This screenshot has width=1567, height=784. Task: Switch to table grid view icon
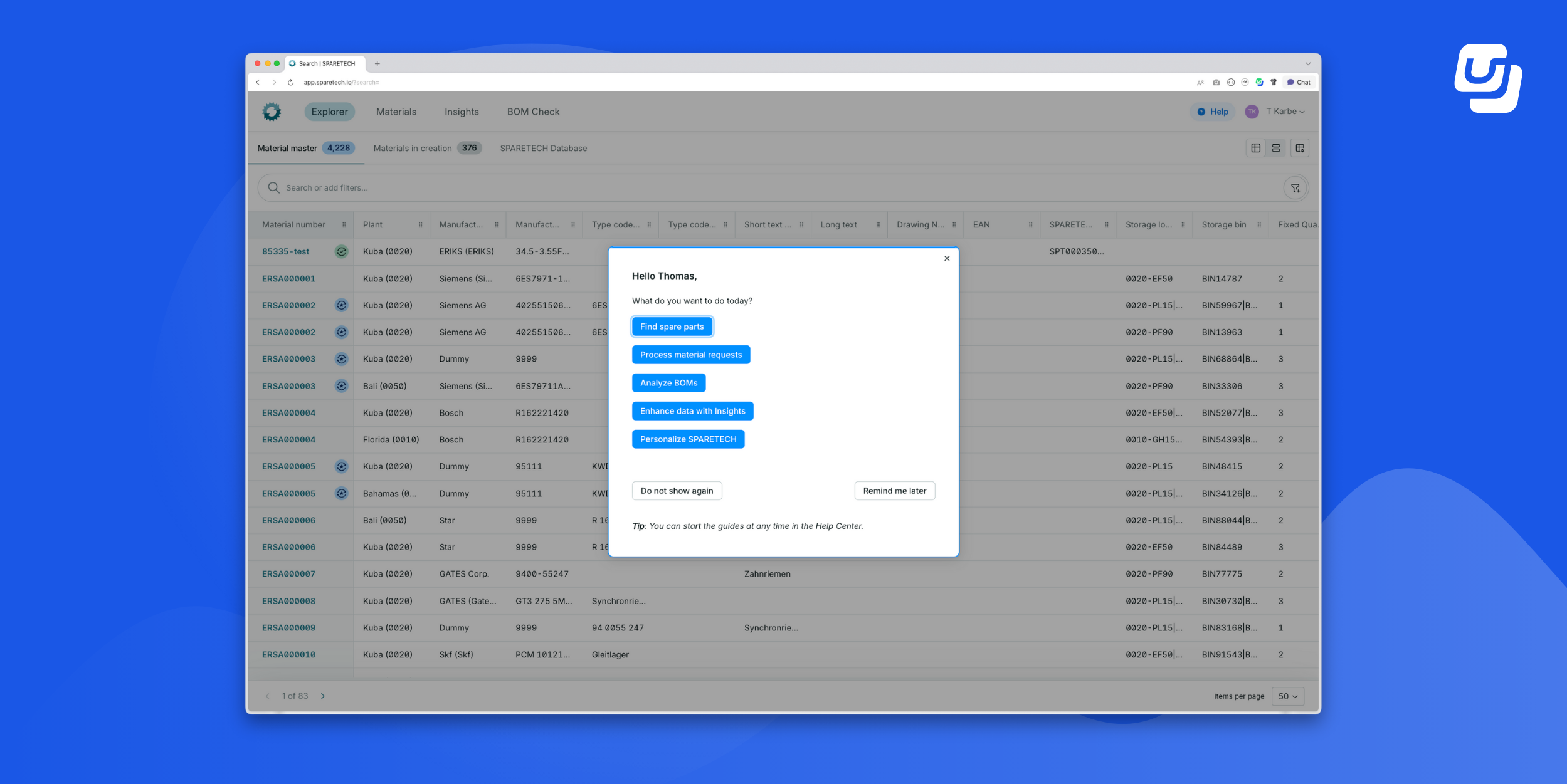point(1255,148)
